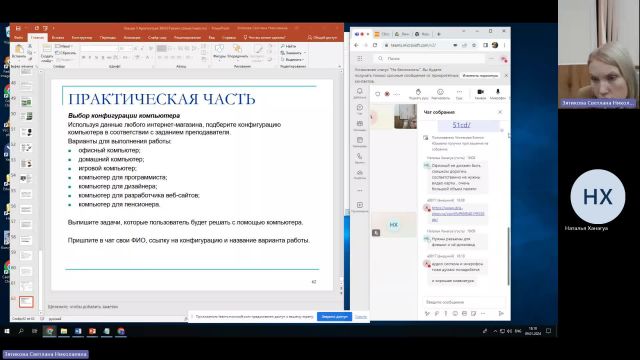Open the font name combo box

98,49
